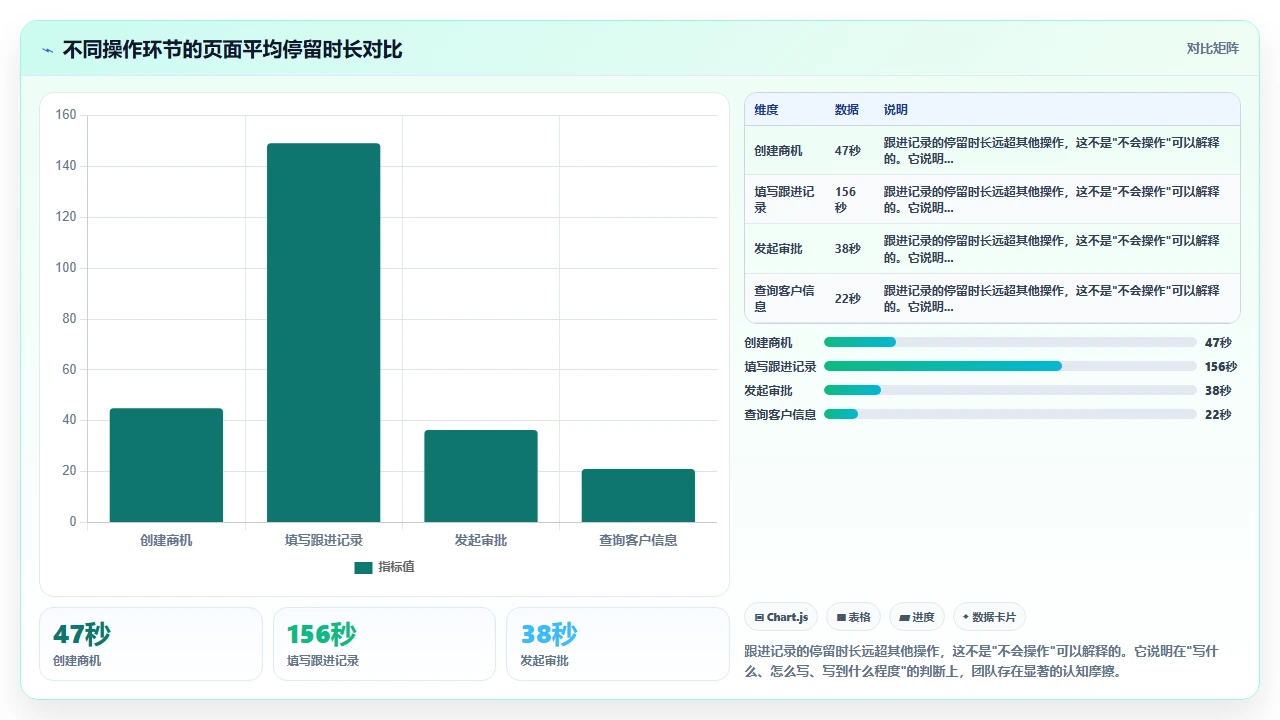1280x720 pixels.
Task: Select the 进度 tag chip
Action: [916, 617]
